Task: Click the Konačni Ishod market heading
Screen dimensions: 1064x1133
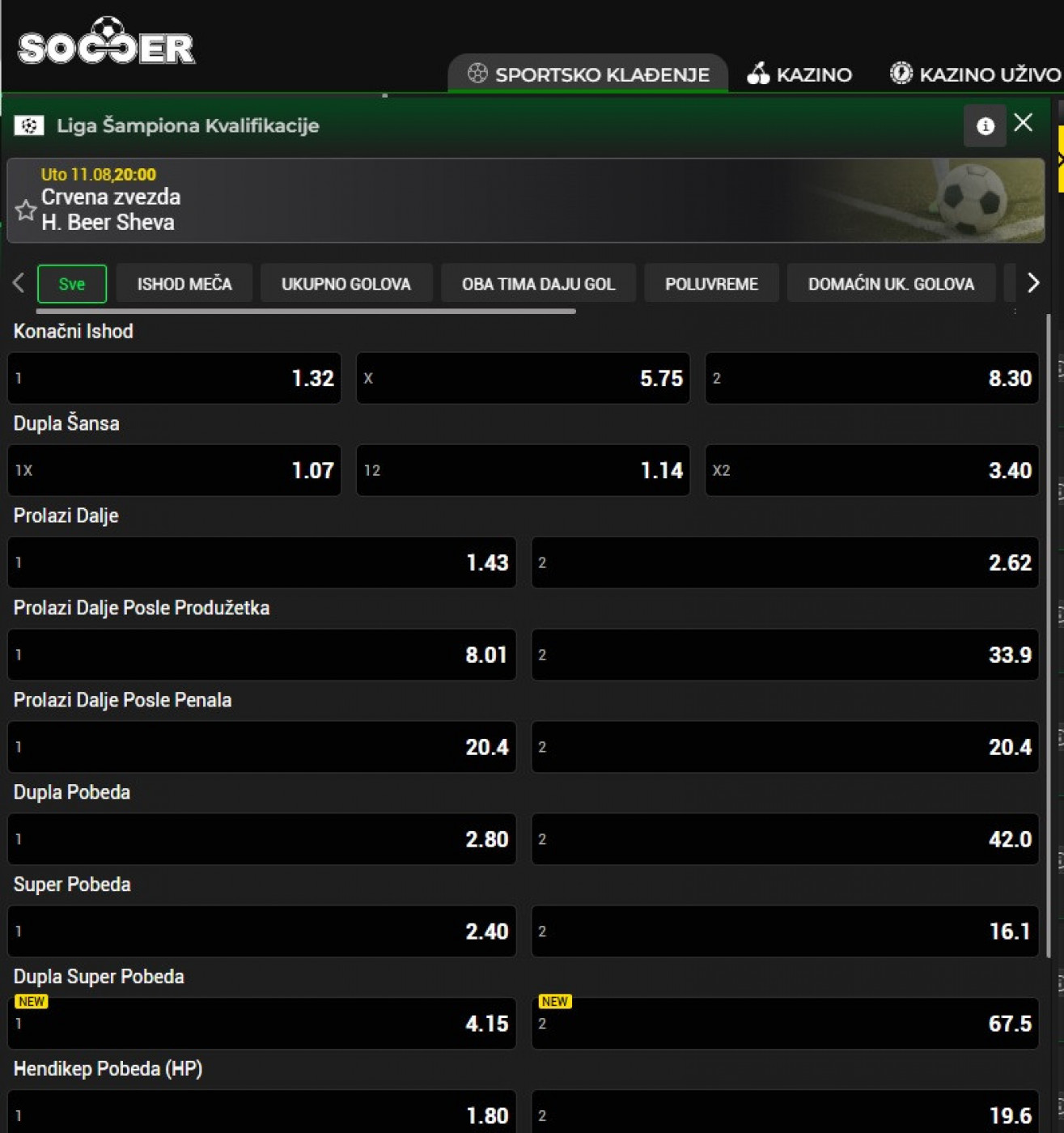Action: (x=74, y=331)
